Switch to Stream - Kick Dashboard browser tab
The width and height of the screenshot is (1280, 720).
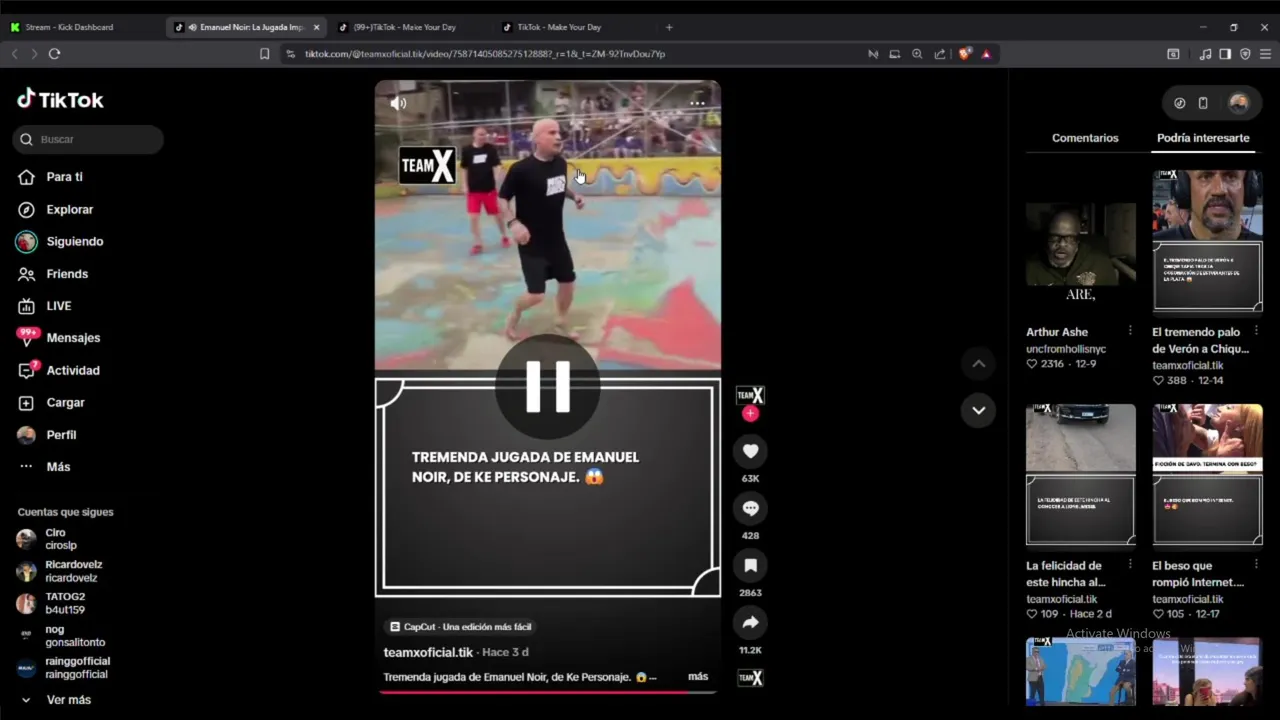point(68,27)
